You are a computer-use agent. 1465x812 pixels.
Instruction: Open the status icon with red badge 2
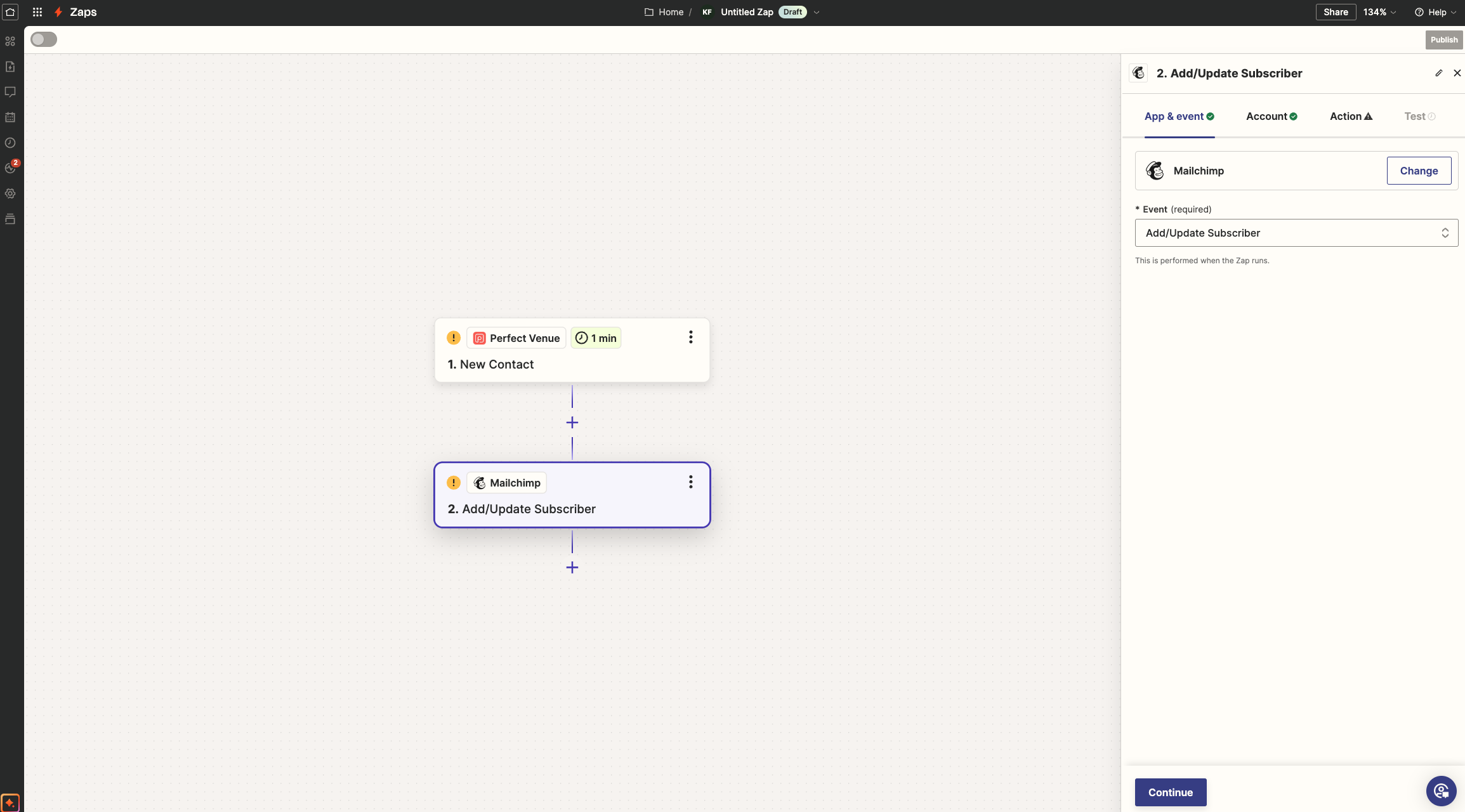[x=11, y=167]
